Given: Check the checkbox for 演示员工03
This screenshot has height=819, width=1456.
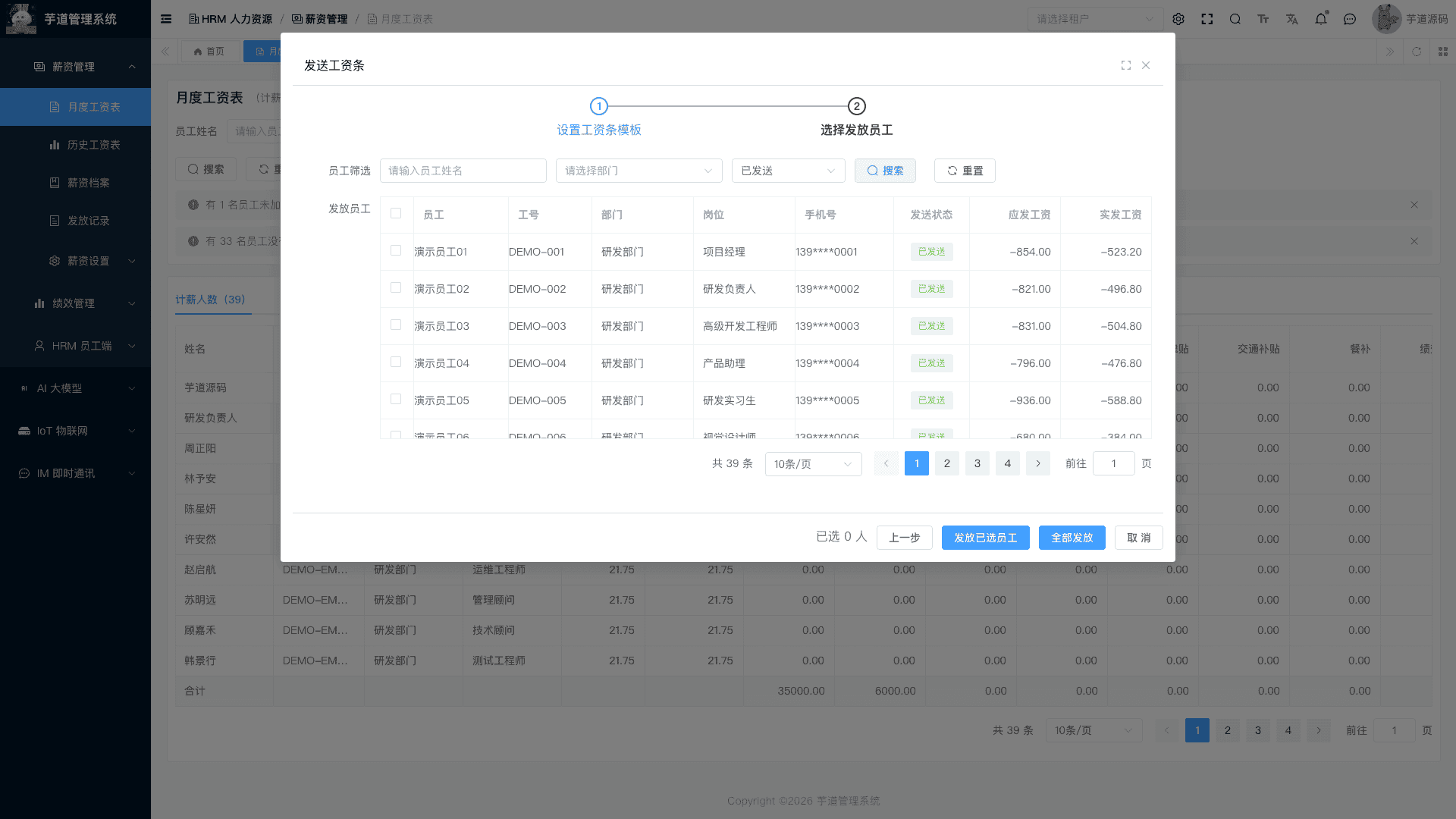Looking at the screenshot, I should [396, 325].
